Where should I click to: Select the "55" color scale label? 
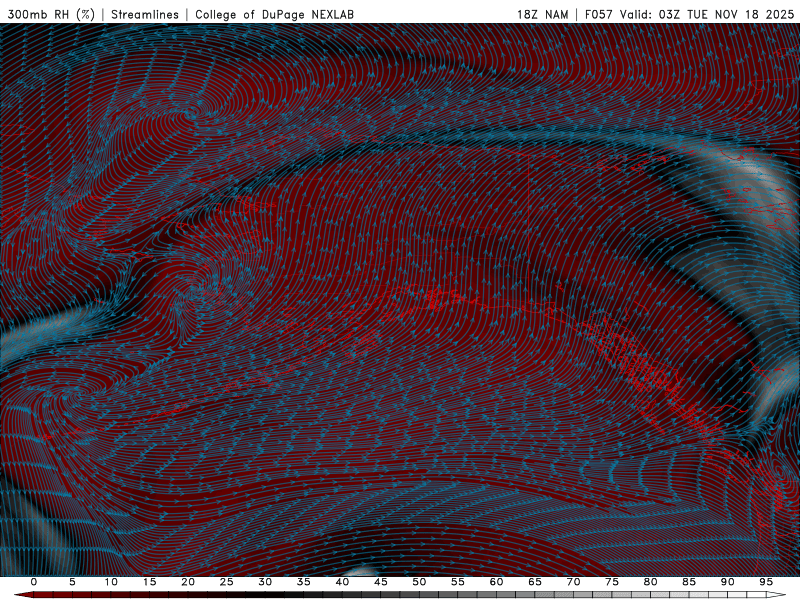(458, 582)
